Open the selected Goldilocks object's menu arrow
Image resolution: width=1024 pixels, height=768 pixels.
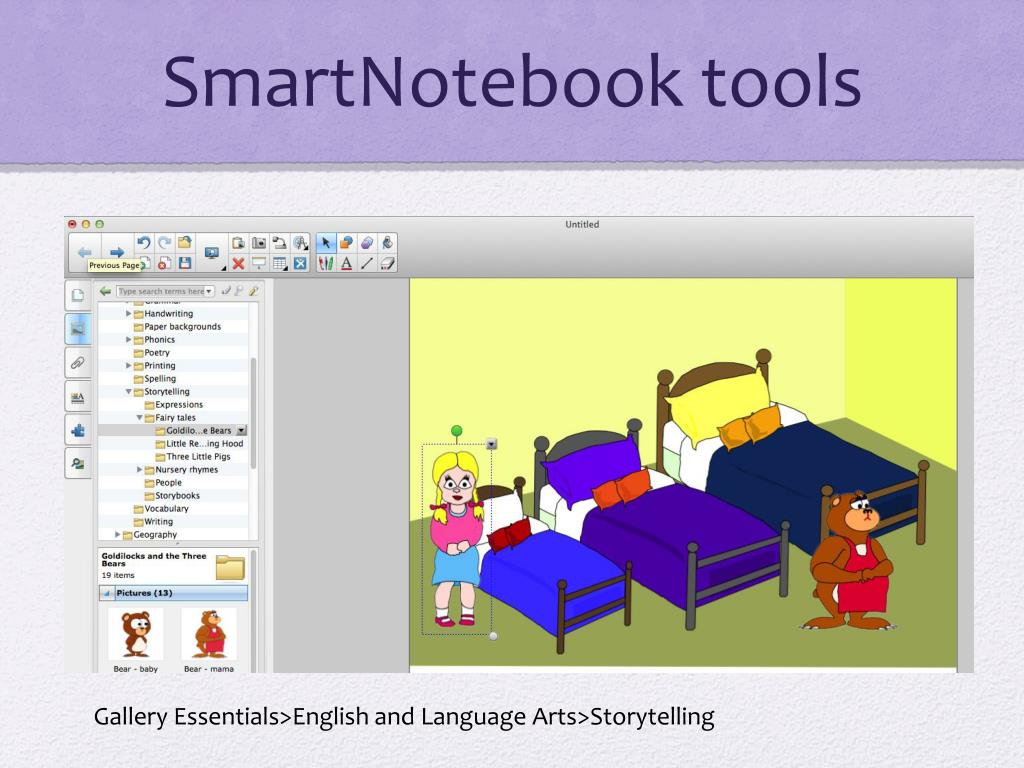(492, 444)
